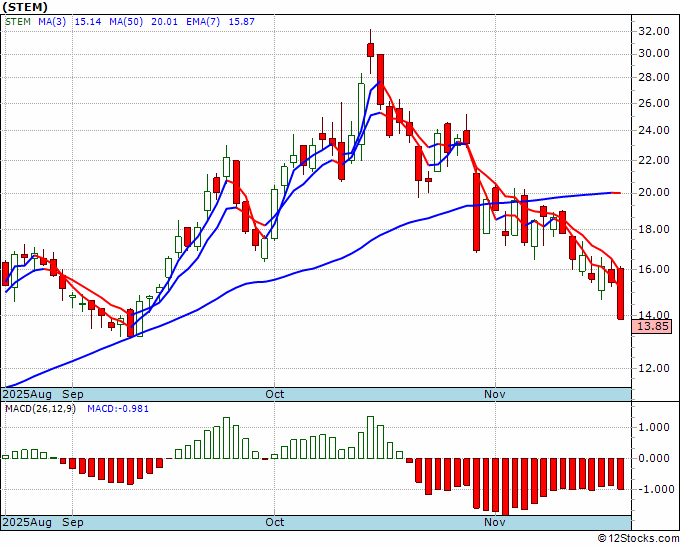Click the 15.87 EMA(7) value
This screenshot has width=680, height=546.
click(x=242, y=22)
